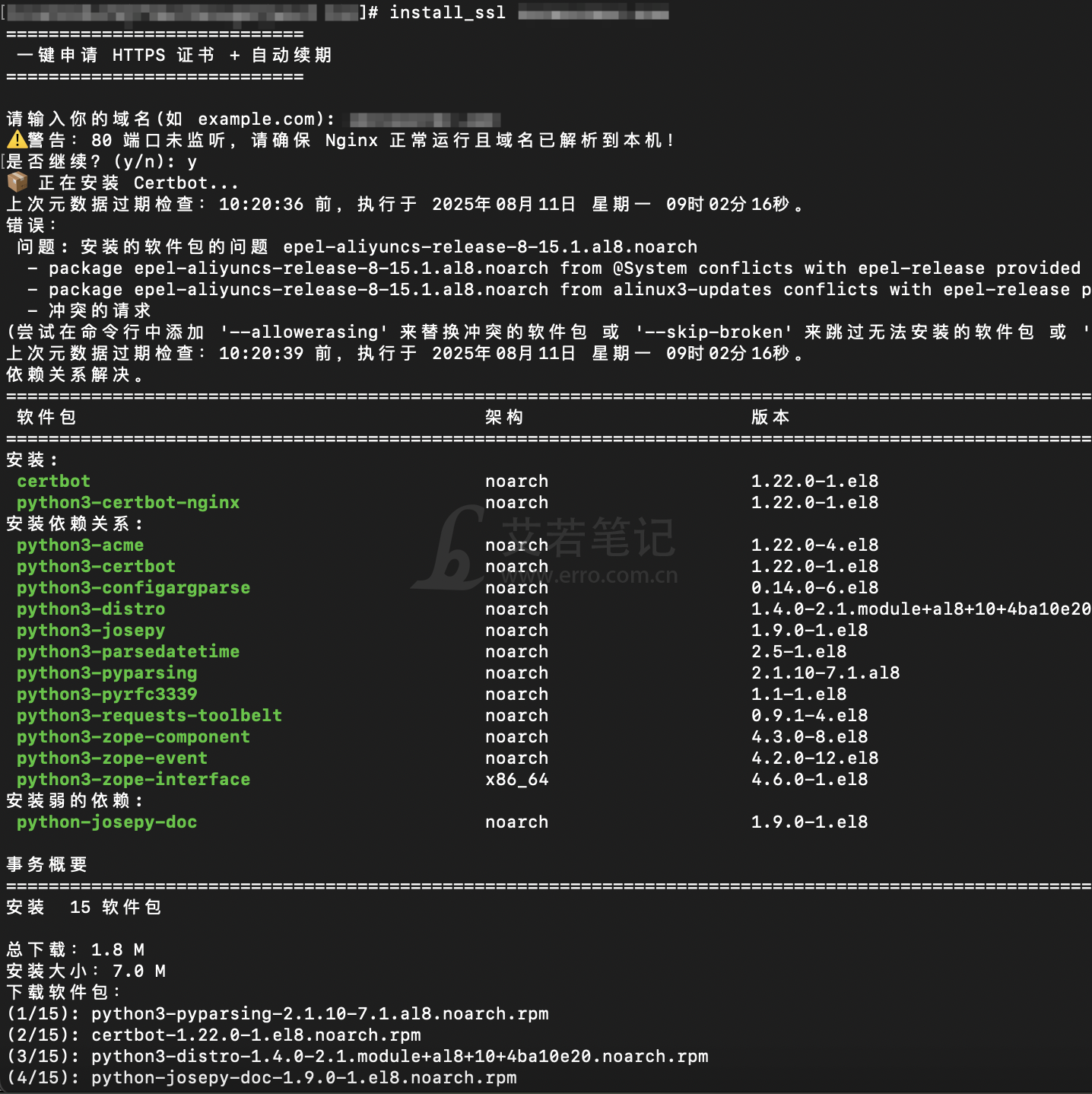Click the '下载软件包:' label
The width and height of the screenshot is (1092, 1094).
point(64,992)
